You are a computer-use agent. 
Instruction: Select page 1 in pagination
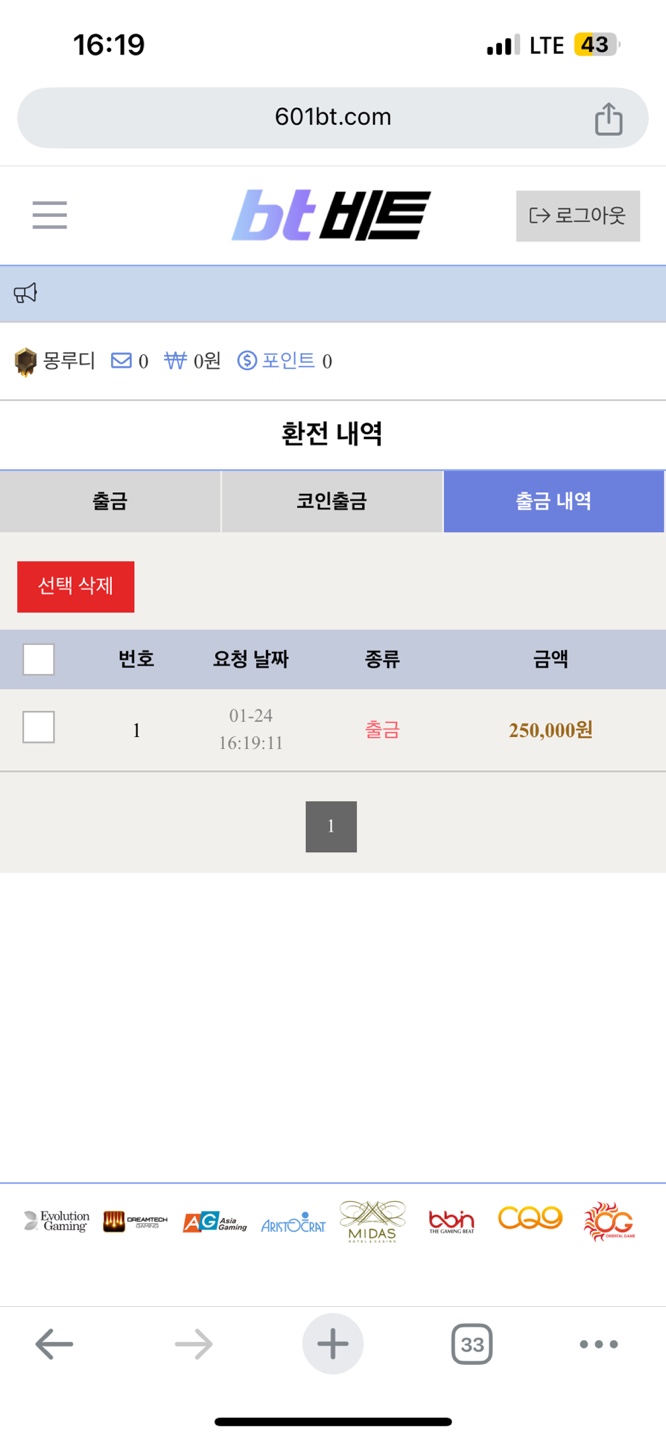pyautogui.click(x=331, y=826)
